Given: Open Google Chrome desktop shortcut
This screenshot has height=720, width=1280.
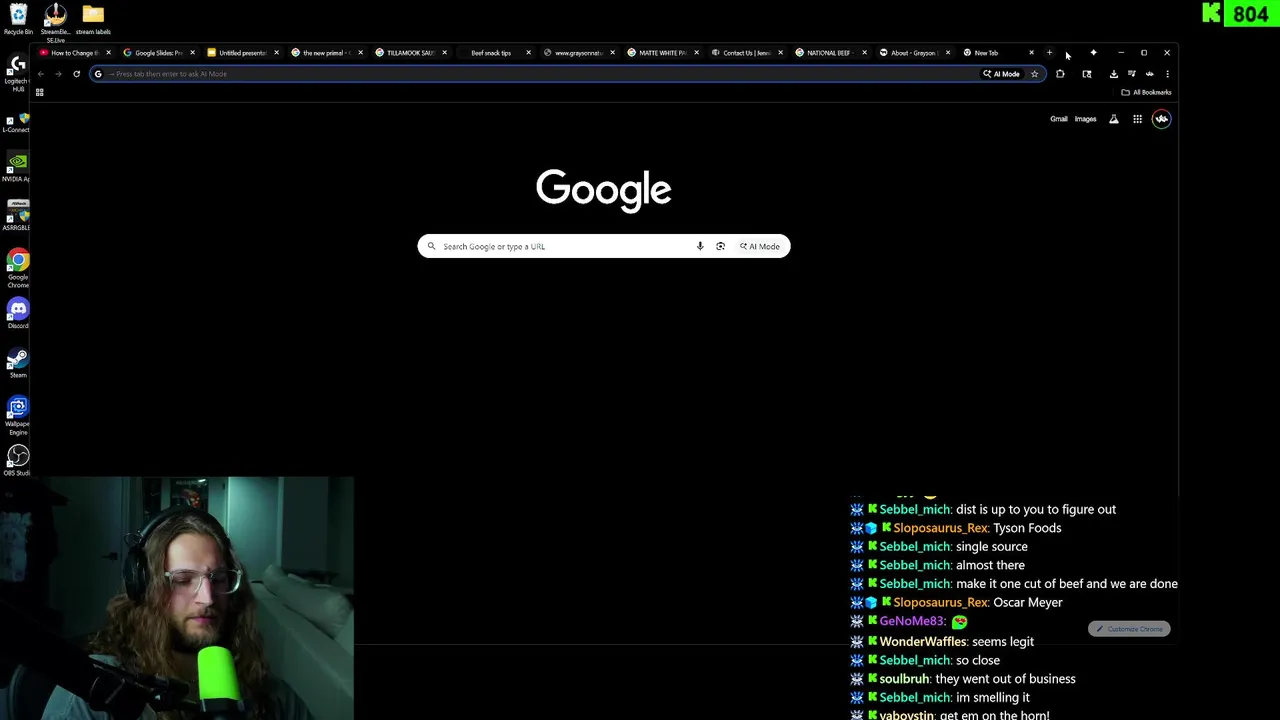Looking at the screenshot, I should [18, 268].
